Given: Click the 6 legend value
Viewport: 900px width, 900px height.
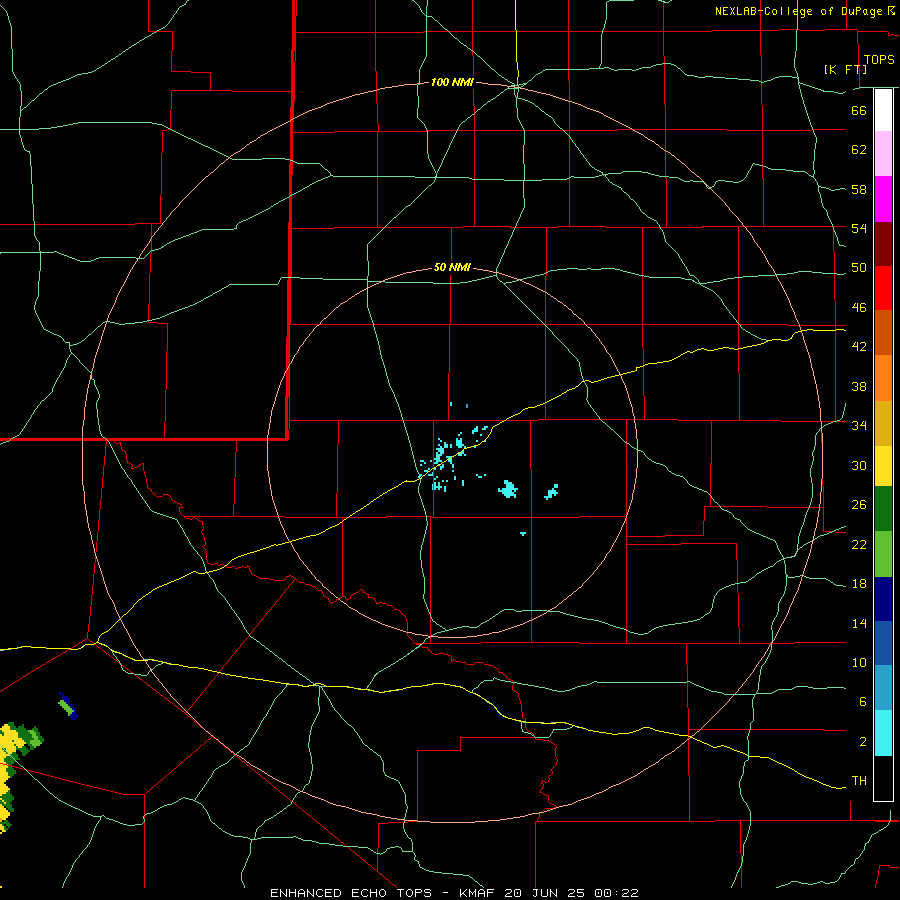Looking at the screenshot, I should click(863, 702).
